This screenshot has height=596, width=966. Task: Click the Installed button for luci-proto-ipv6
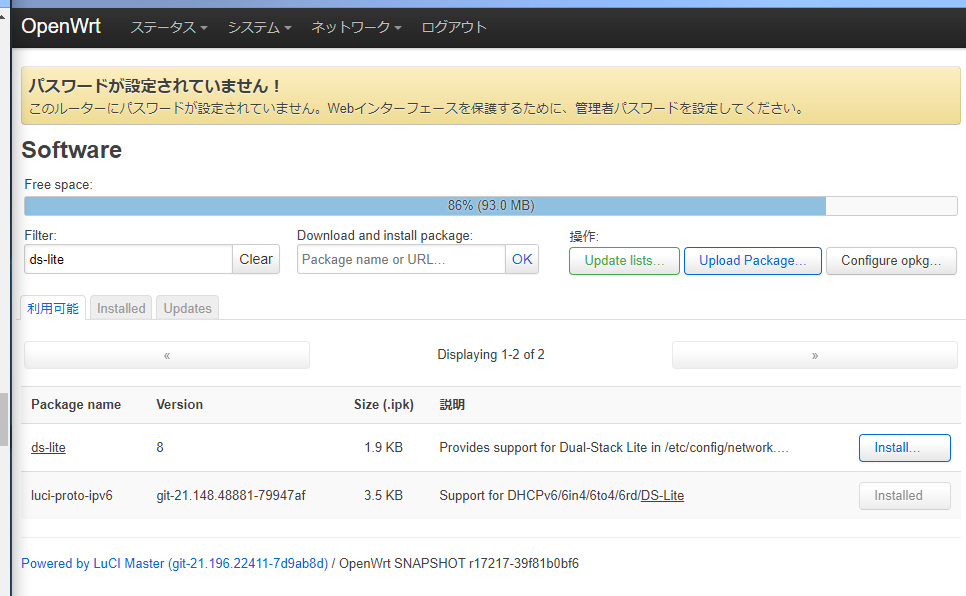click(904, 496)
